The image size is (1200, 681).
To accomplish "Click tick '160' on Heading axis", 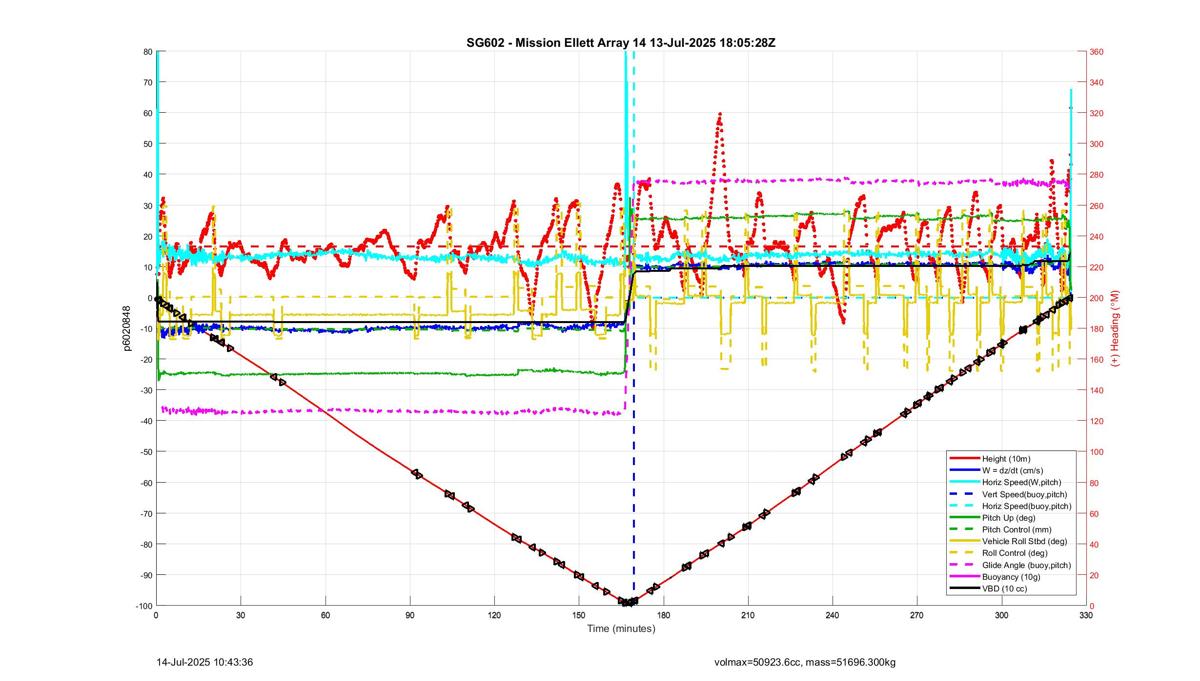I will (x=1096, y=360).
